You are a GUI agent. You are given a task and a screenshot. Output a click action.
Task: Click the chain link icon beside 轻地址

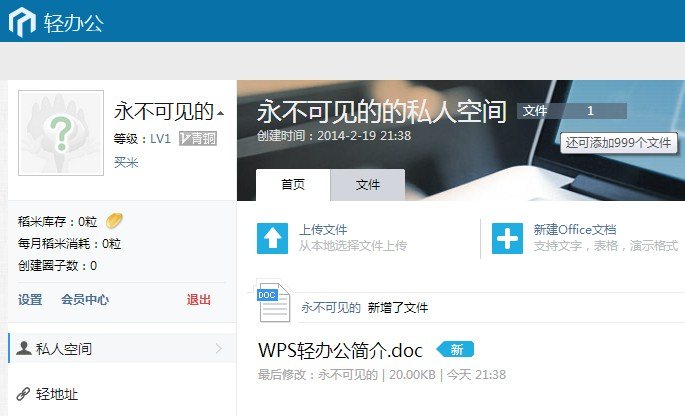pyautogui.click(x=23, y=394)
